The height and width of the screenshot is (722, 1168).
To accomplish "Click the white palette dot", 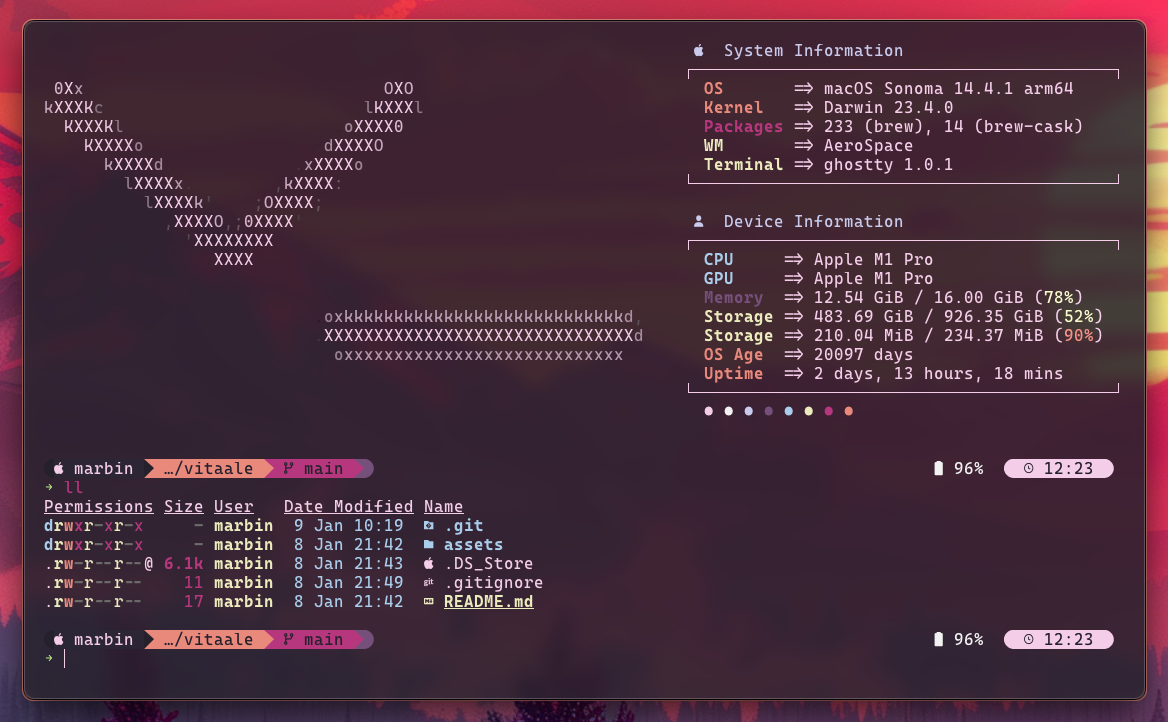I will 729,411.
